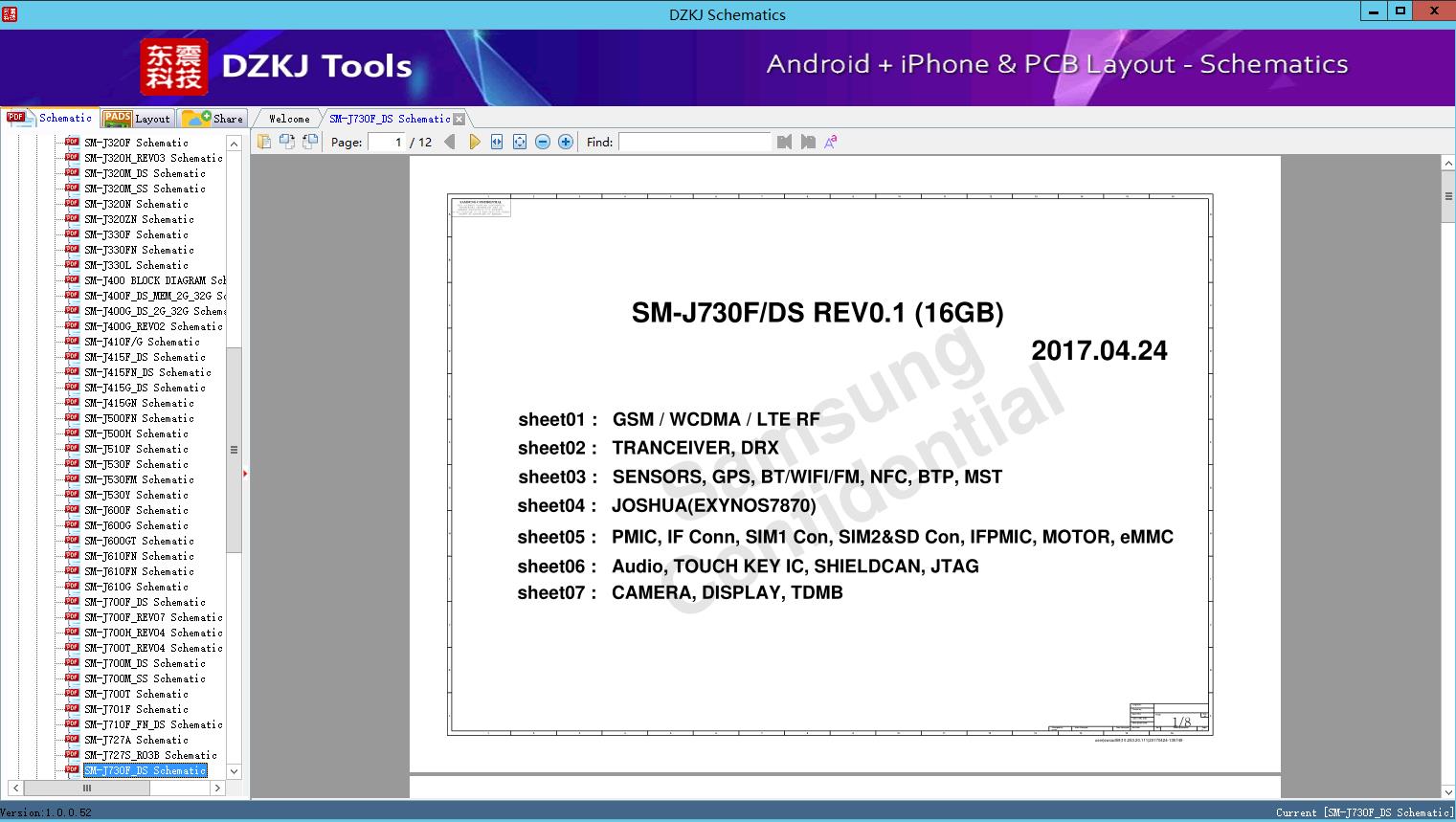Open SM-J610G Schematic
The height and width of the screenshot is (822, 1456).
(x=136, y=587)
